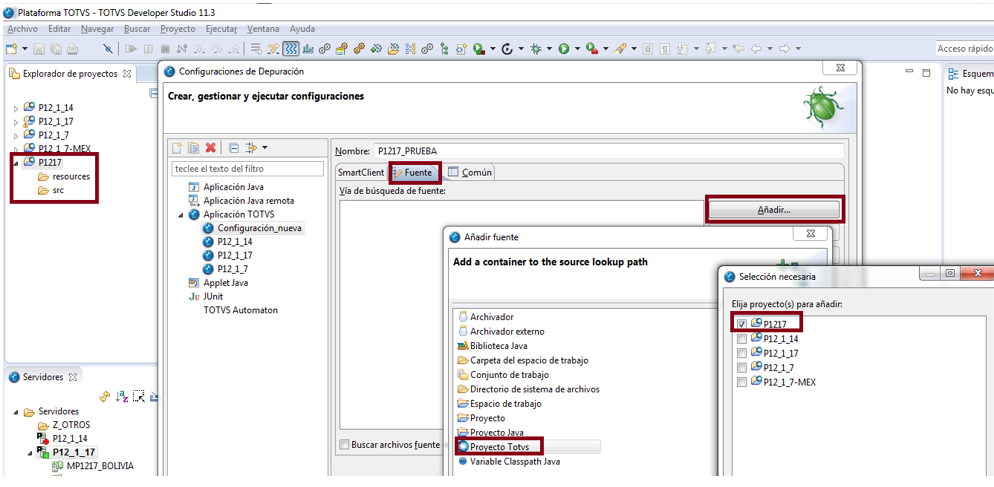Select the Fuente tab
Screen dimensions: 994x487
[415, 172]
